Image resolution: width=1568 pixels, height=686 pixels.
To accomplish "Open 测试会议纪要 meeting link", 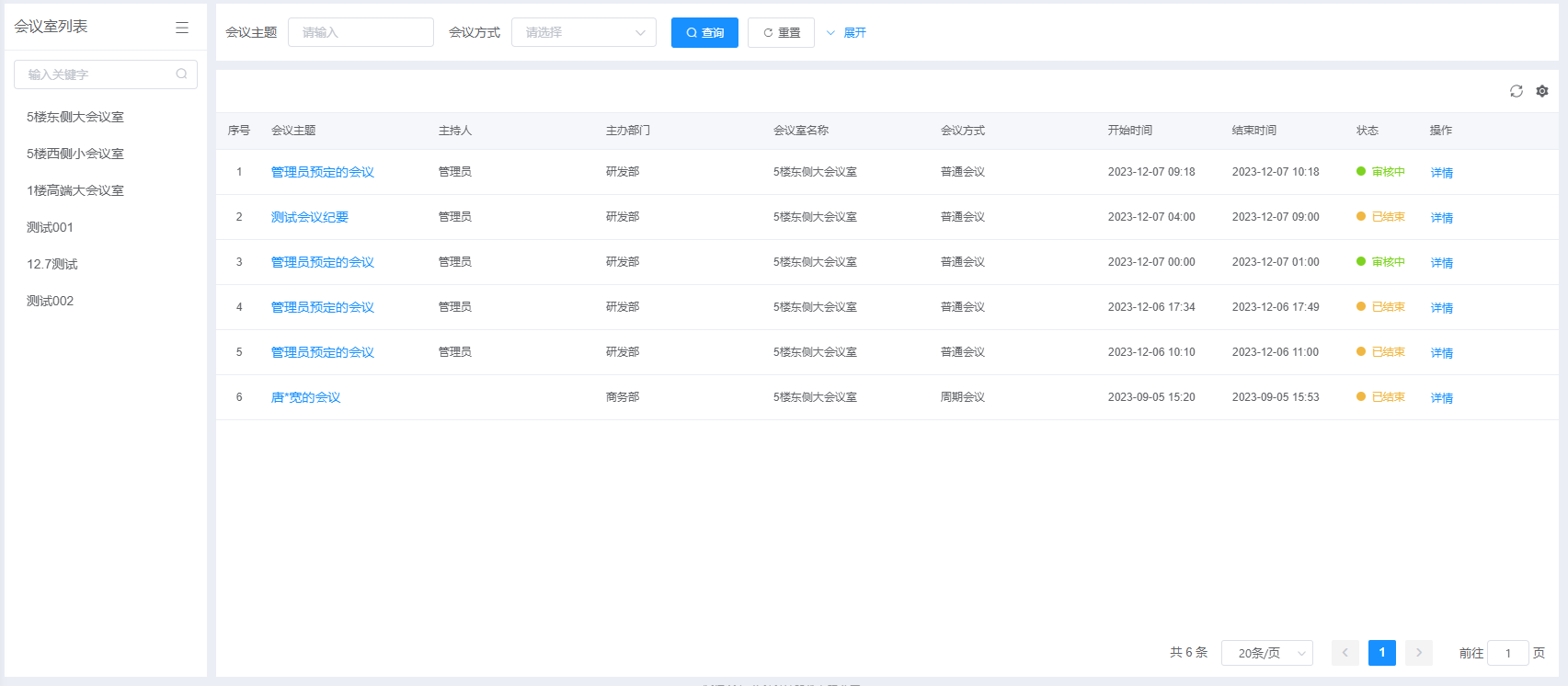I will click(310, 217).
